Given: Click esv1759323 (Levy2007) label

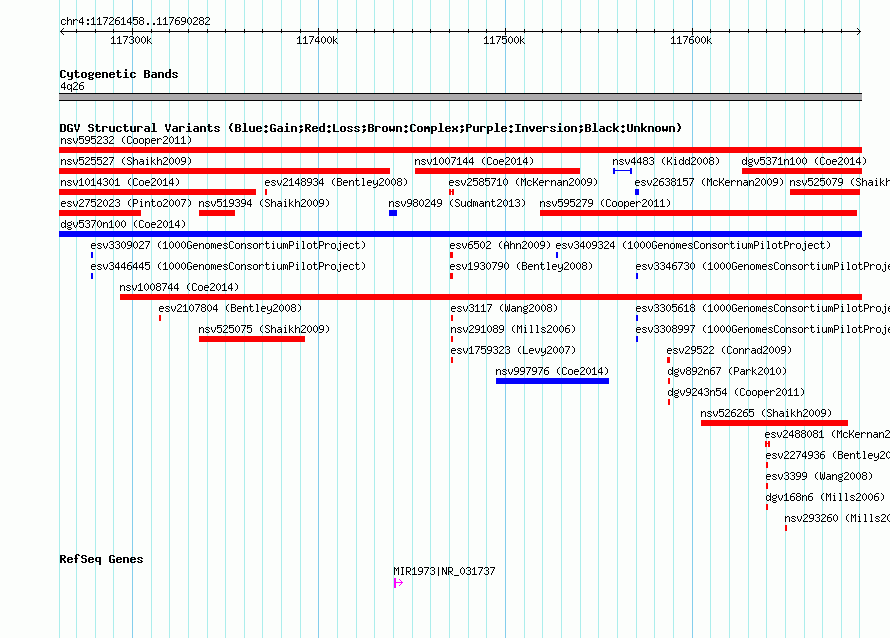Looking at the screenshot, I should [513, 350].
